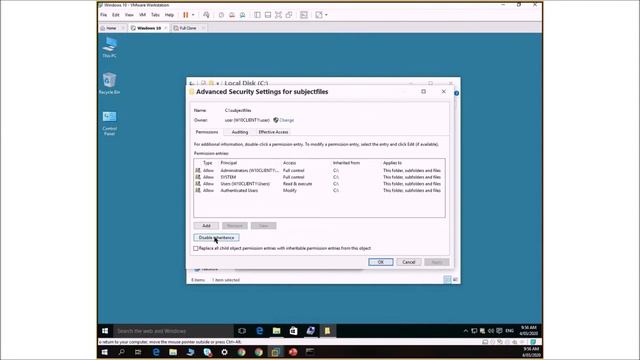
Task: Click the VMware pause button in toolbar
Action: click(186, 15)
